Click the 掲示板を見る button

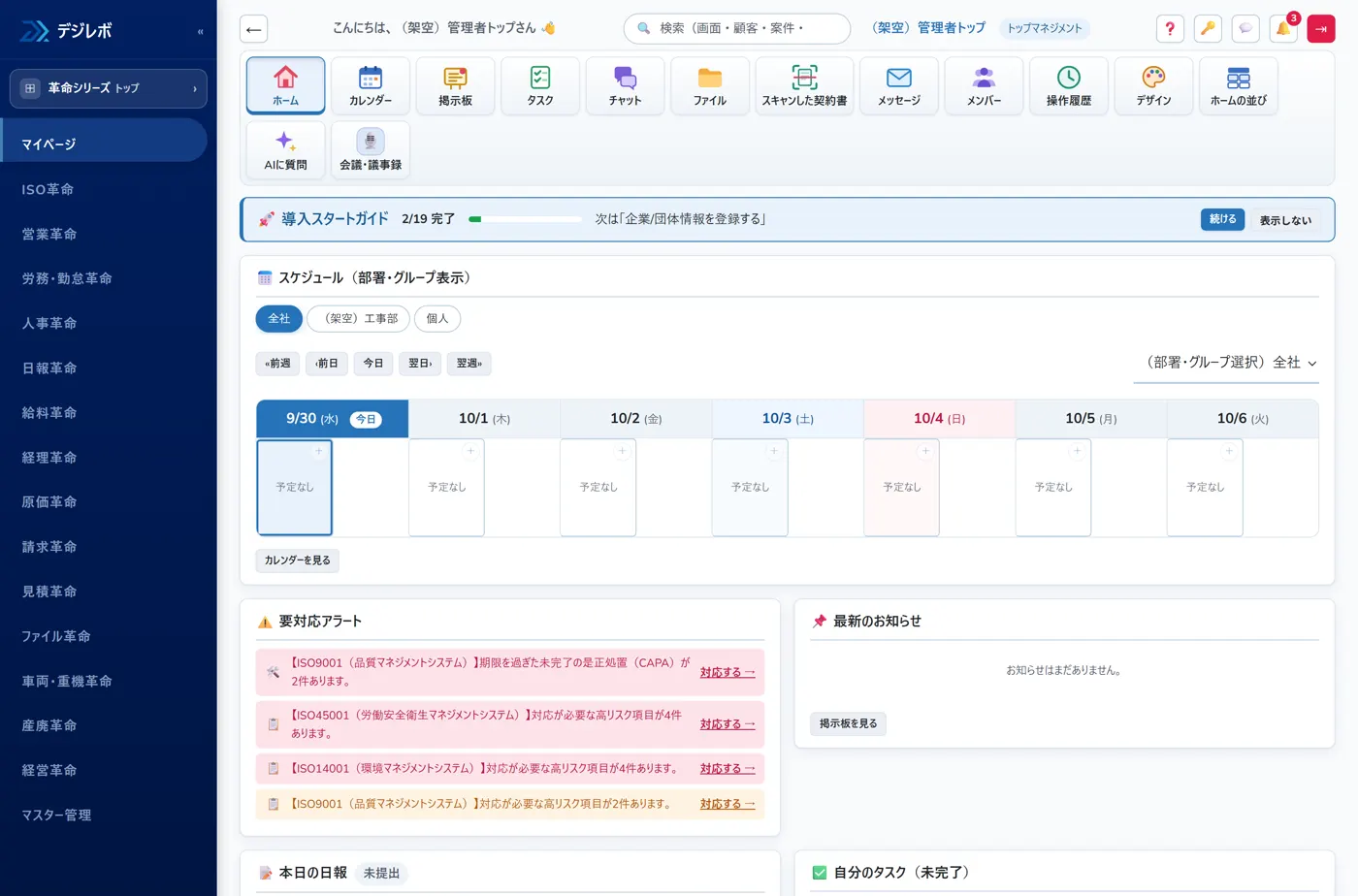(848, 723)
